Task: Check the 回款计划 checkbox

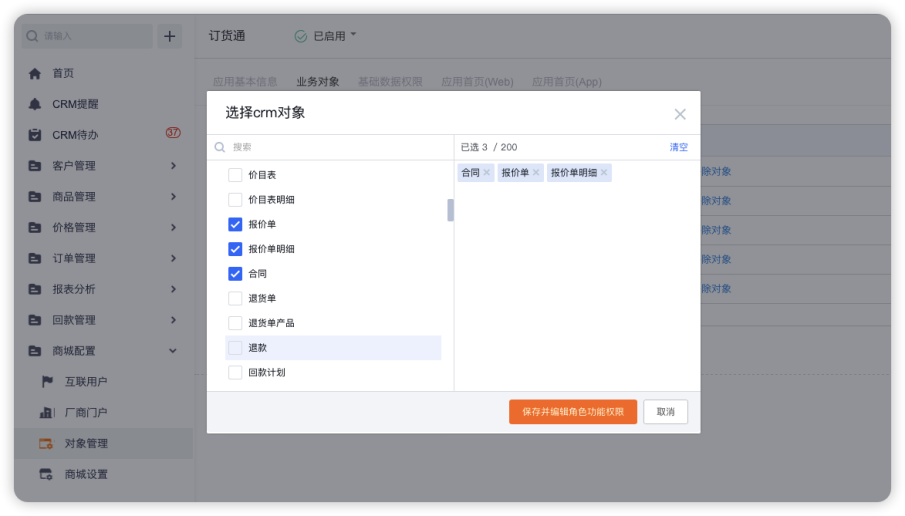Action: pos(235,372)
